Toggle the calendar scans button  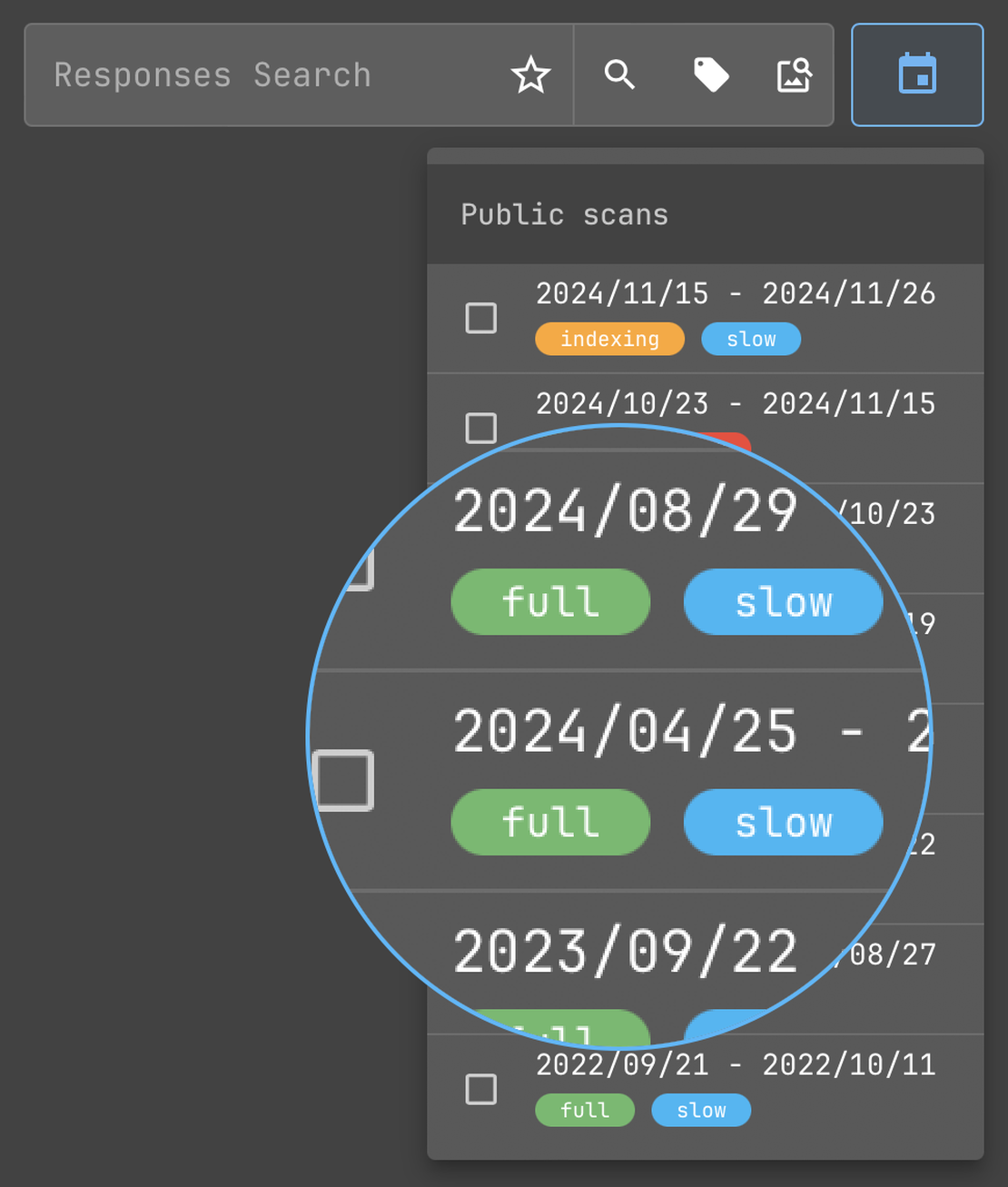(917, 74)
